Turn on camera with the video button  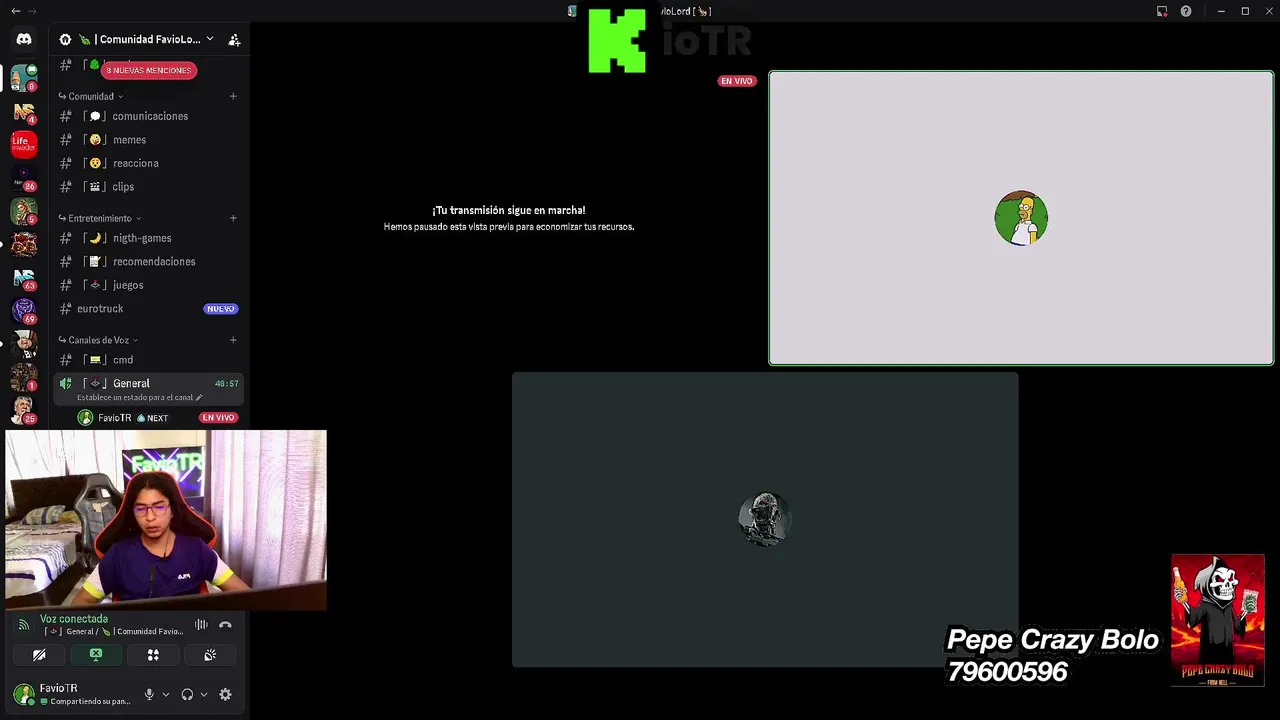[39, 655]
